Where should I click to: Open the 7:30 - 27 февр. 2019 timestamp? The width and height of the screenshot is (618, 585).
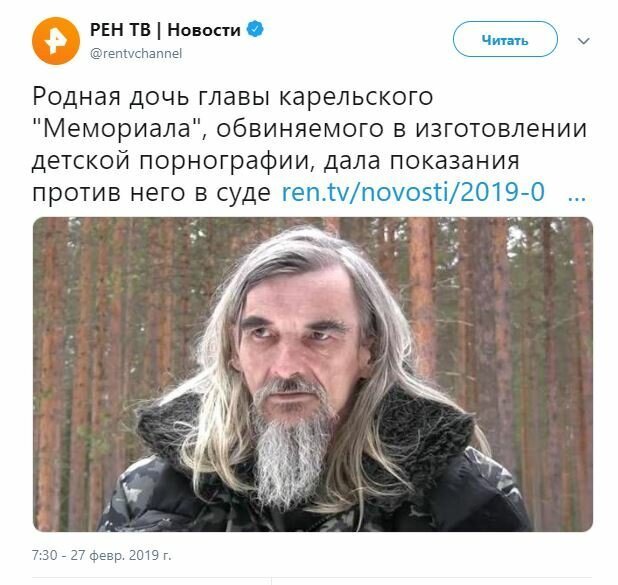coord(101,555)
